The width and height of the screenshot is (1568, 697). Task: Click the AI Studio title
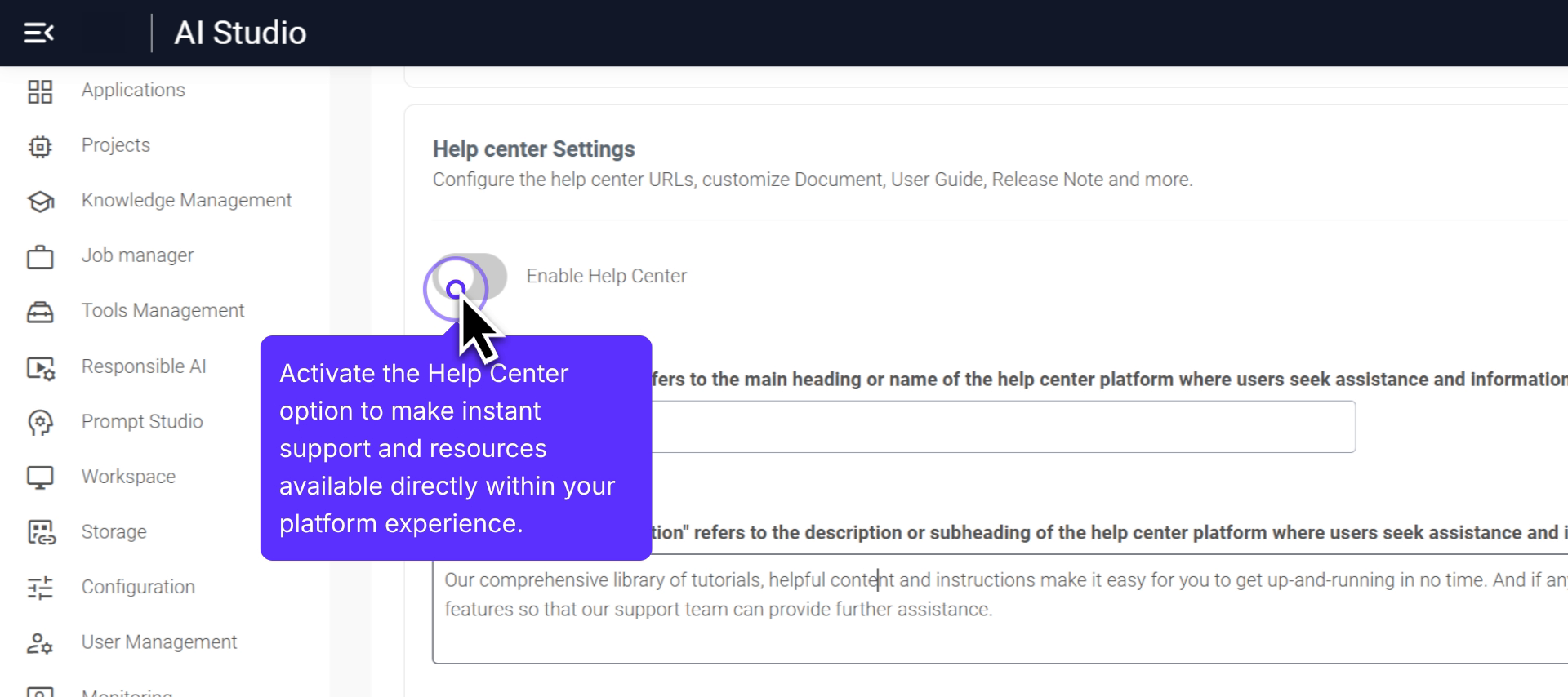pyautogui.click(x=240, y=33)
